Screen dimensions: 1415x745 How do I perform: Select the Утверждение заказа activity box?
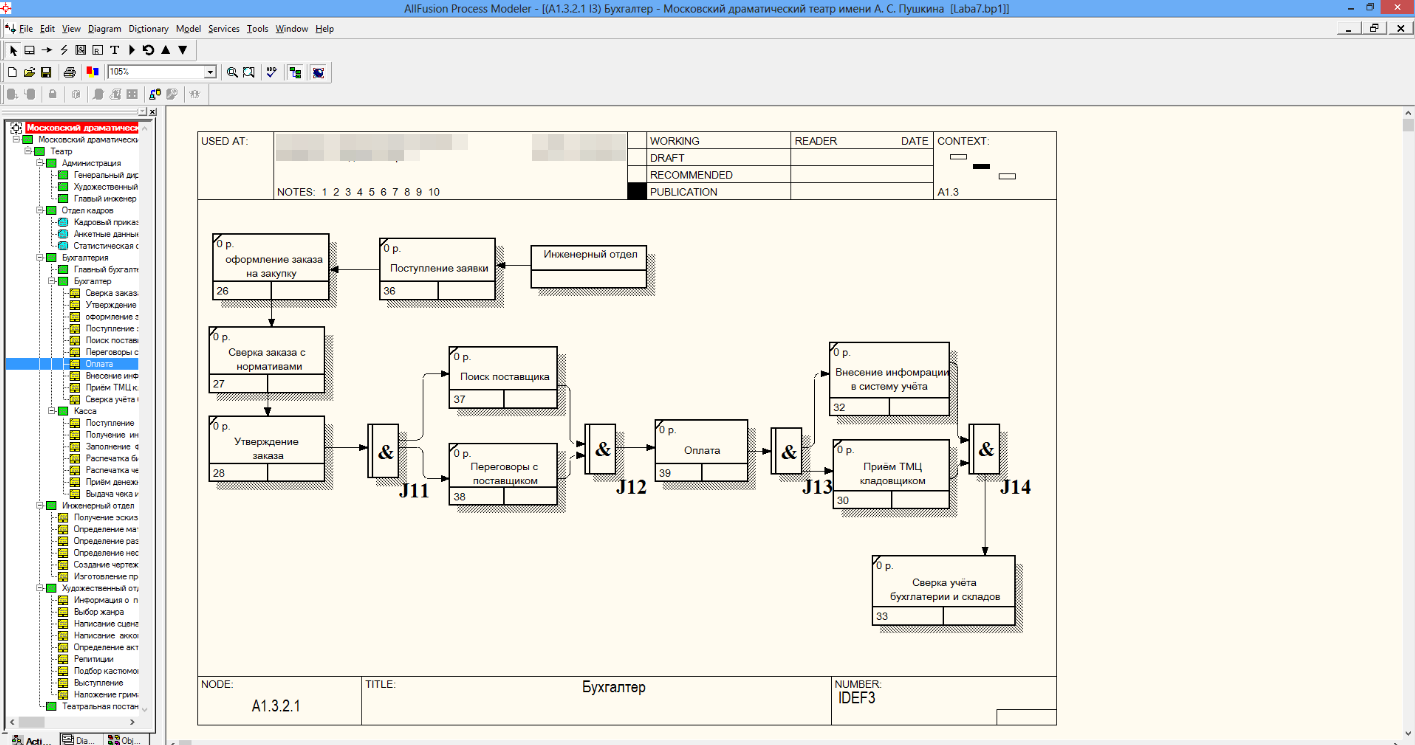[x=266, y=449]
